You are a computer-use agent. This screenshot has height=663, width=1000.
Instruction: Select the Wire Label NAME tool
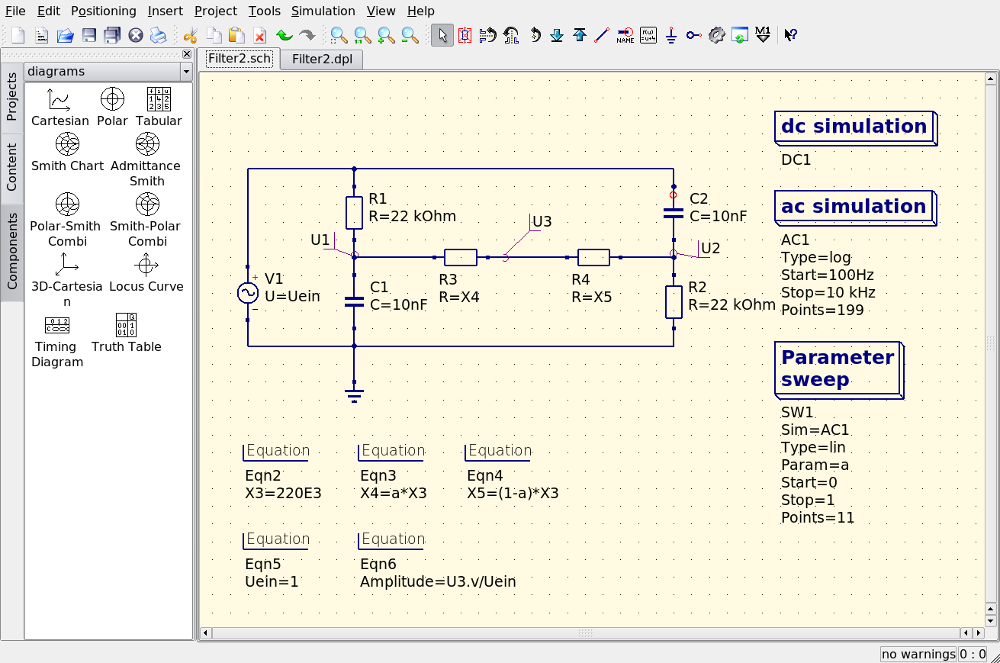625,36
